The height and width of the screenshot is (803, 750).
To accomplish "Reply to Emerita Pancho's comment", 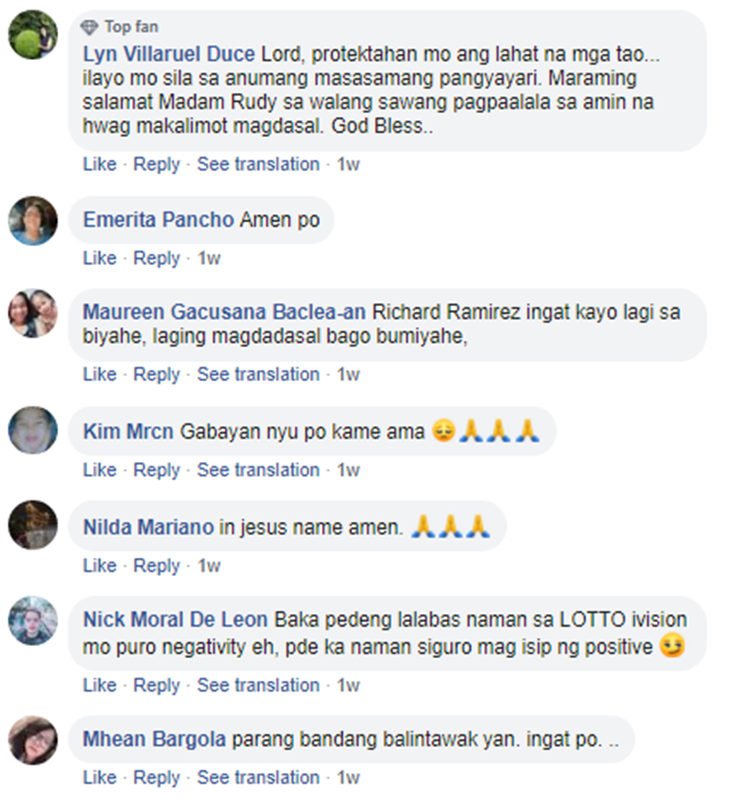I will tap(157, 258).
